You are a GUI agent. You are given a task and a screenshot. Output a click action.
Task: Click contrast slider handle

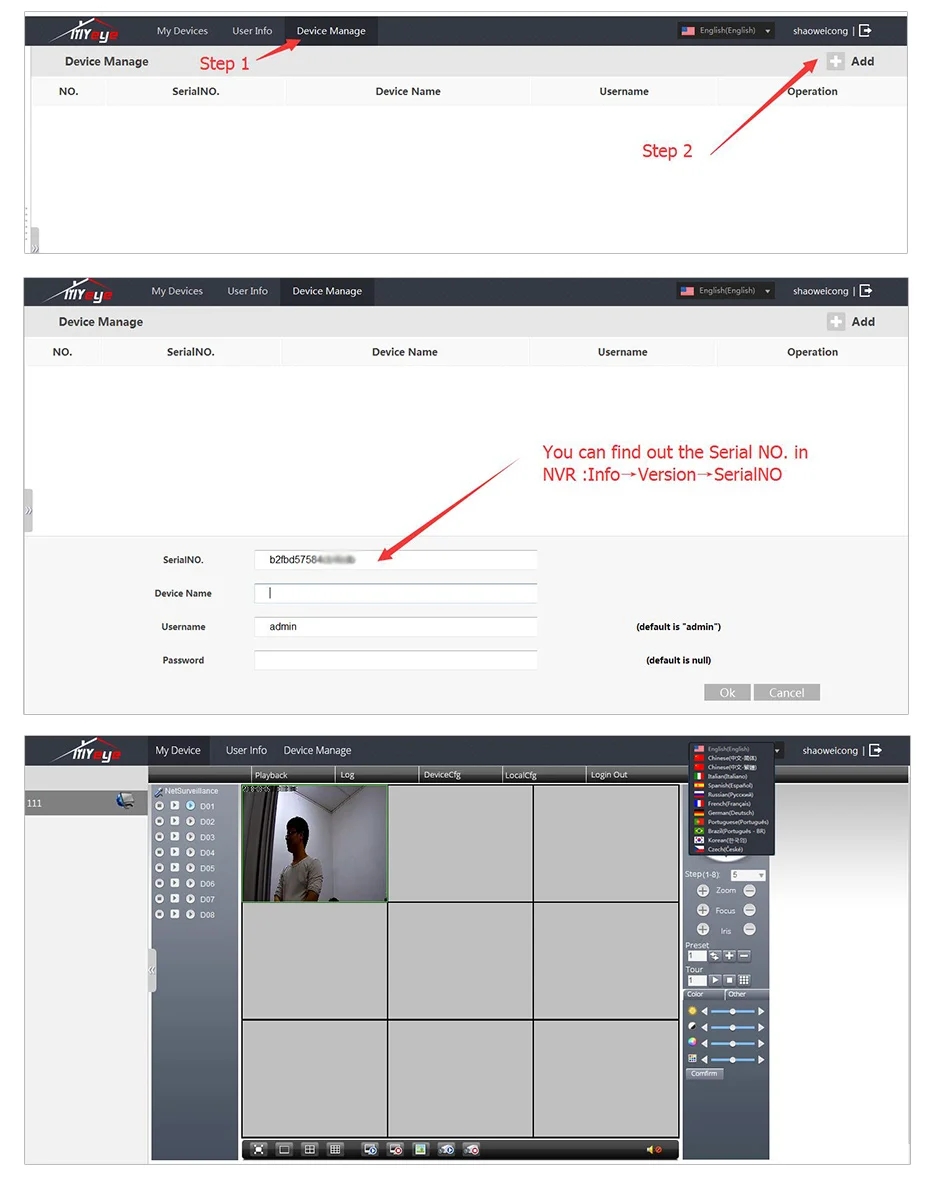pos(732,1027)
